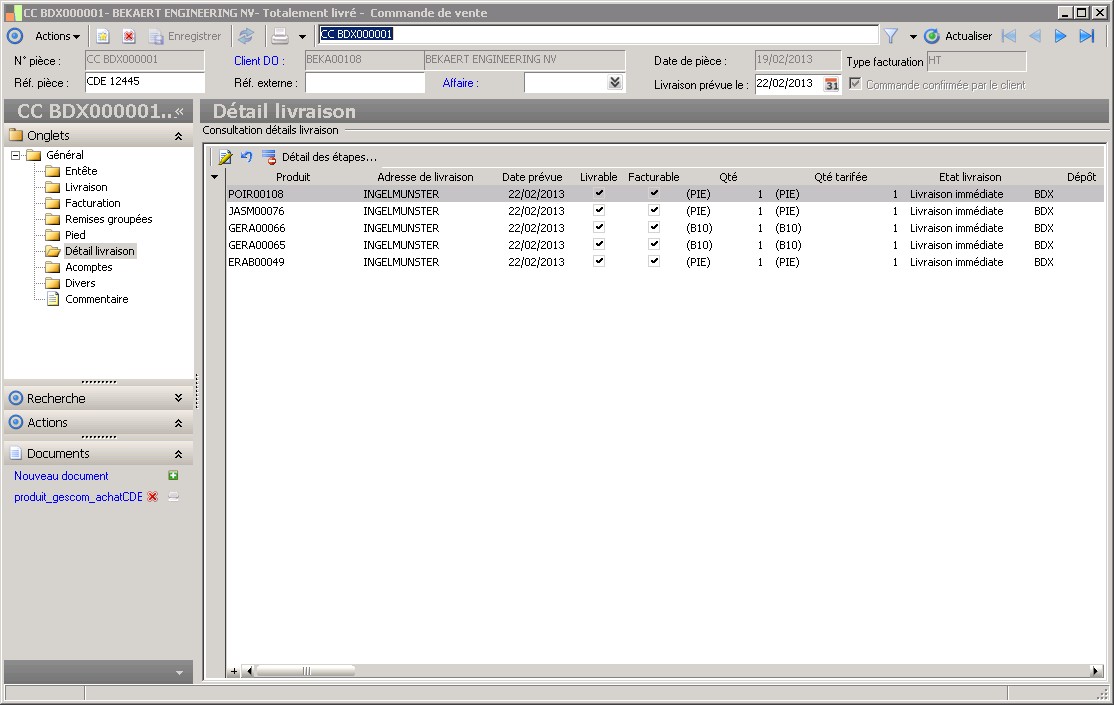Toggle Facturable checkbox for JASM00076
This screenshot has height=705, width=1114.
click(654, 211)
